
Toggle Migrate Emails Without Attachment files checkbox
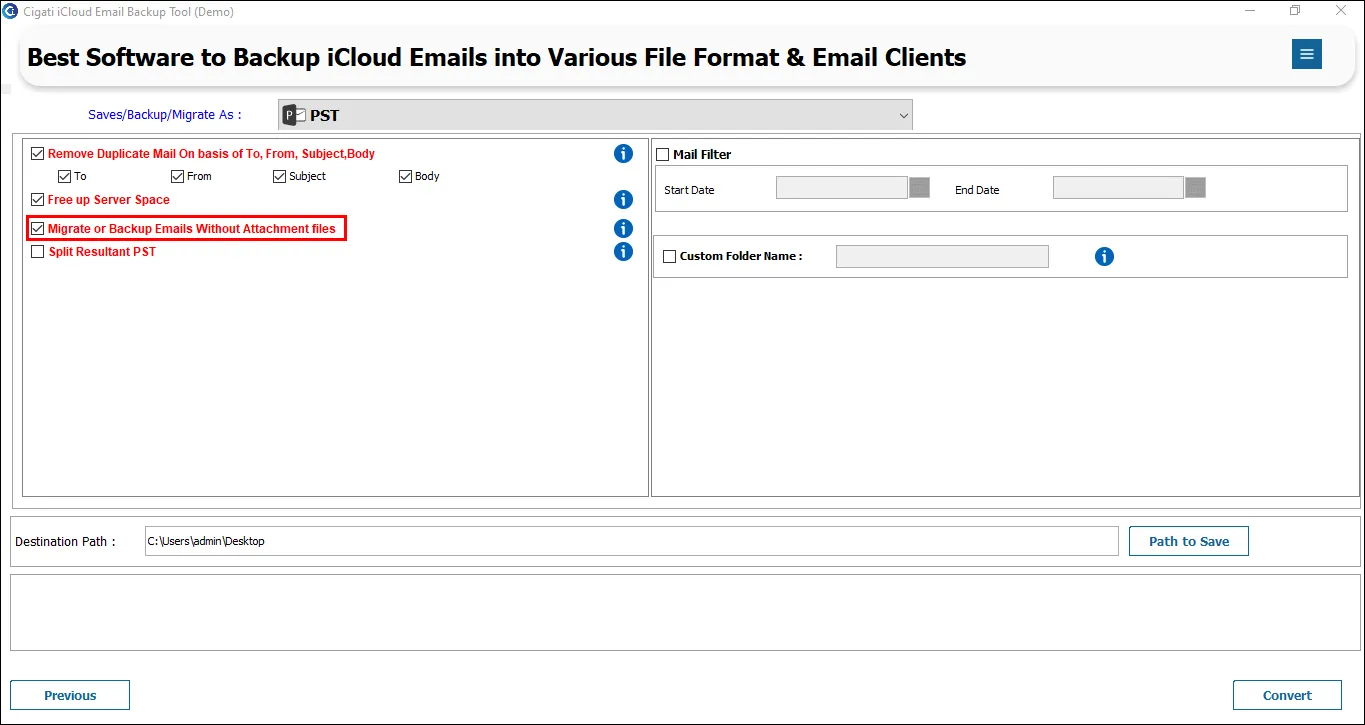[38, 229]
